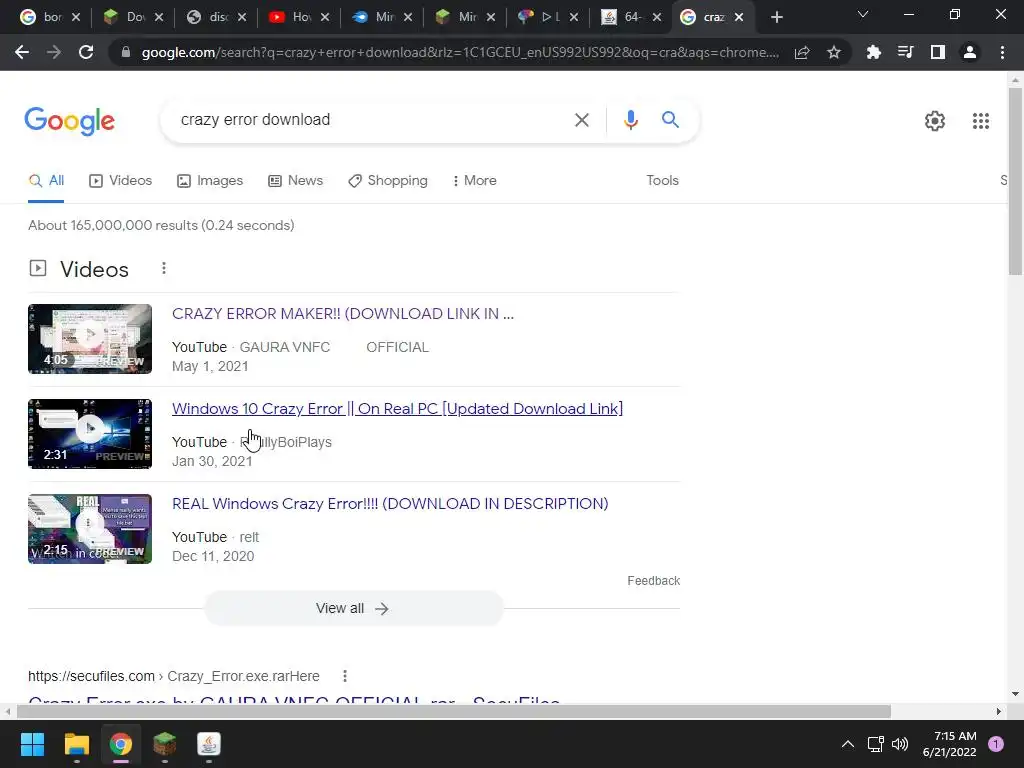Click the 4:05 video thumbnail
This screenshot has height=768, width=1024.
click(90, 339)
